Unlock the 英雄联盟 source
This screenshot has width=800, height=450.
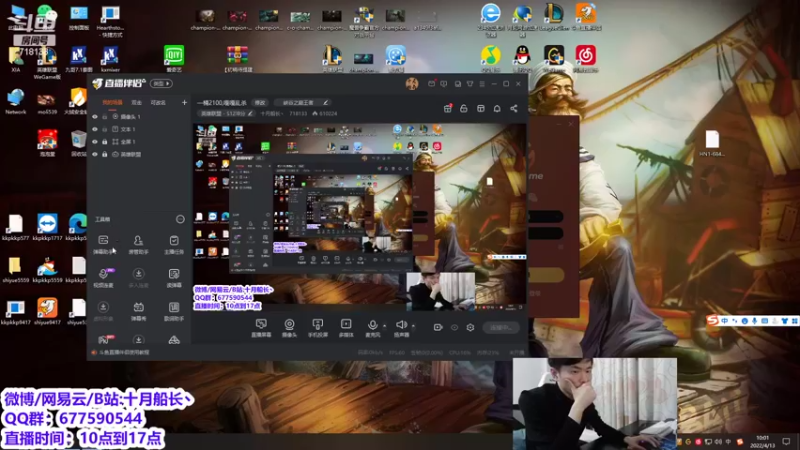click(105, 154)
